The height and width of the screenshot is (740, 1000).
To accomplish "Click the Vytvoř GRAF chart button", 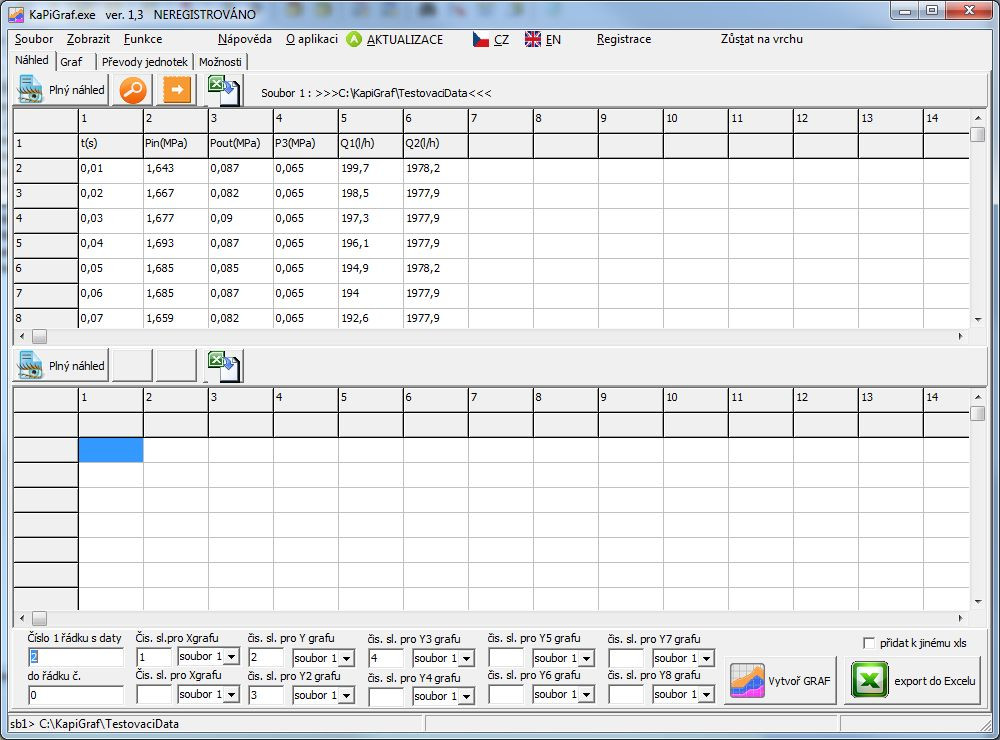I will [x=780, y=681].
